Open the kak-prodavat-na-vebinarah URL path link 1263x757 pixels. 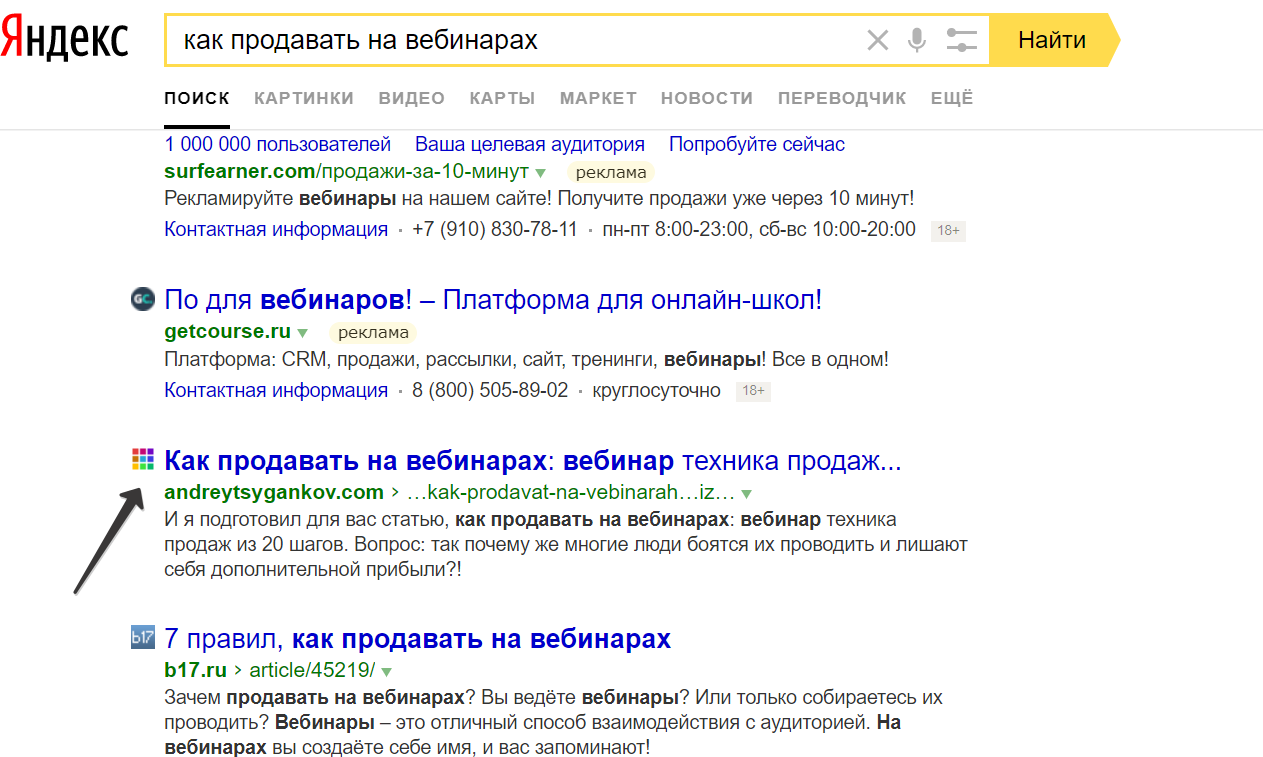click(571, 493)
